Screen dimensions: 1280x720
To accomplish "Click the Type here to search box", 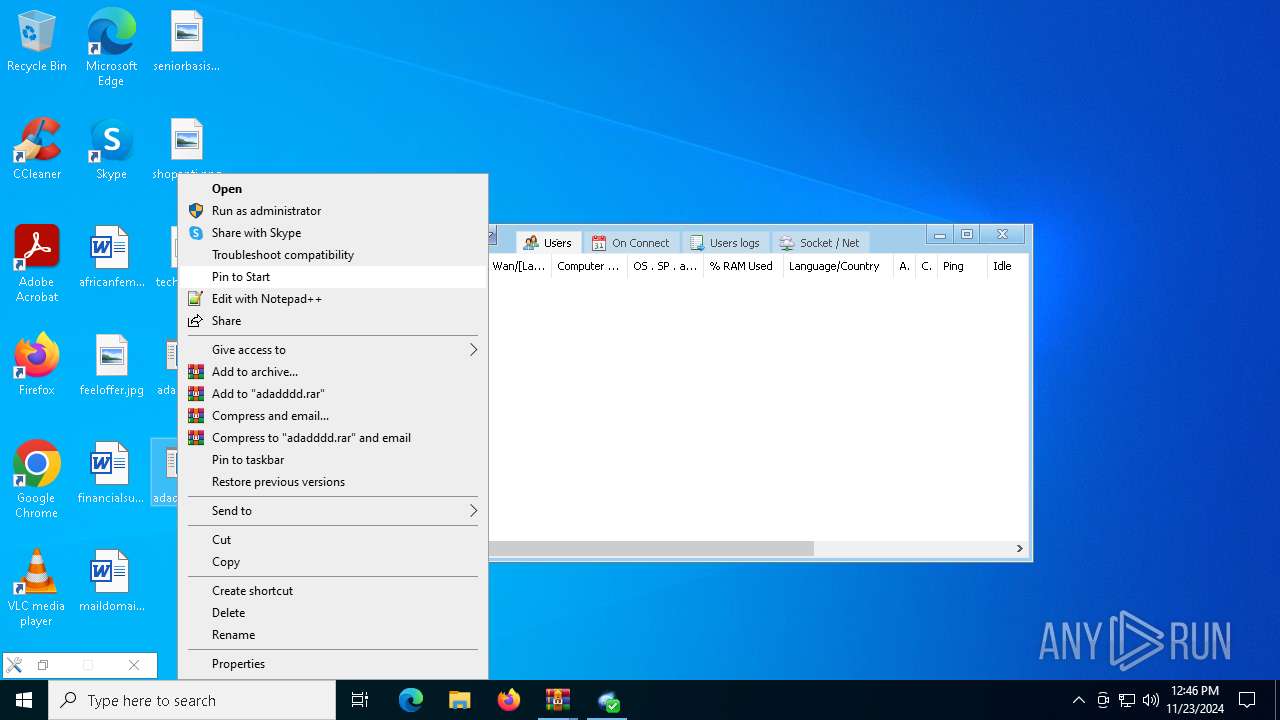I will coord(192,700).
